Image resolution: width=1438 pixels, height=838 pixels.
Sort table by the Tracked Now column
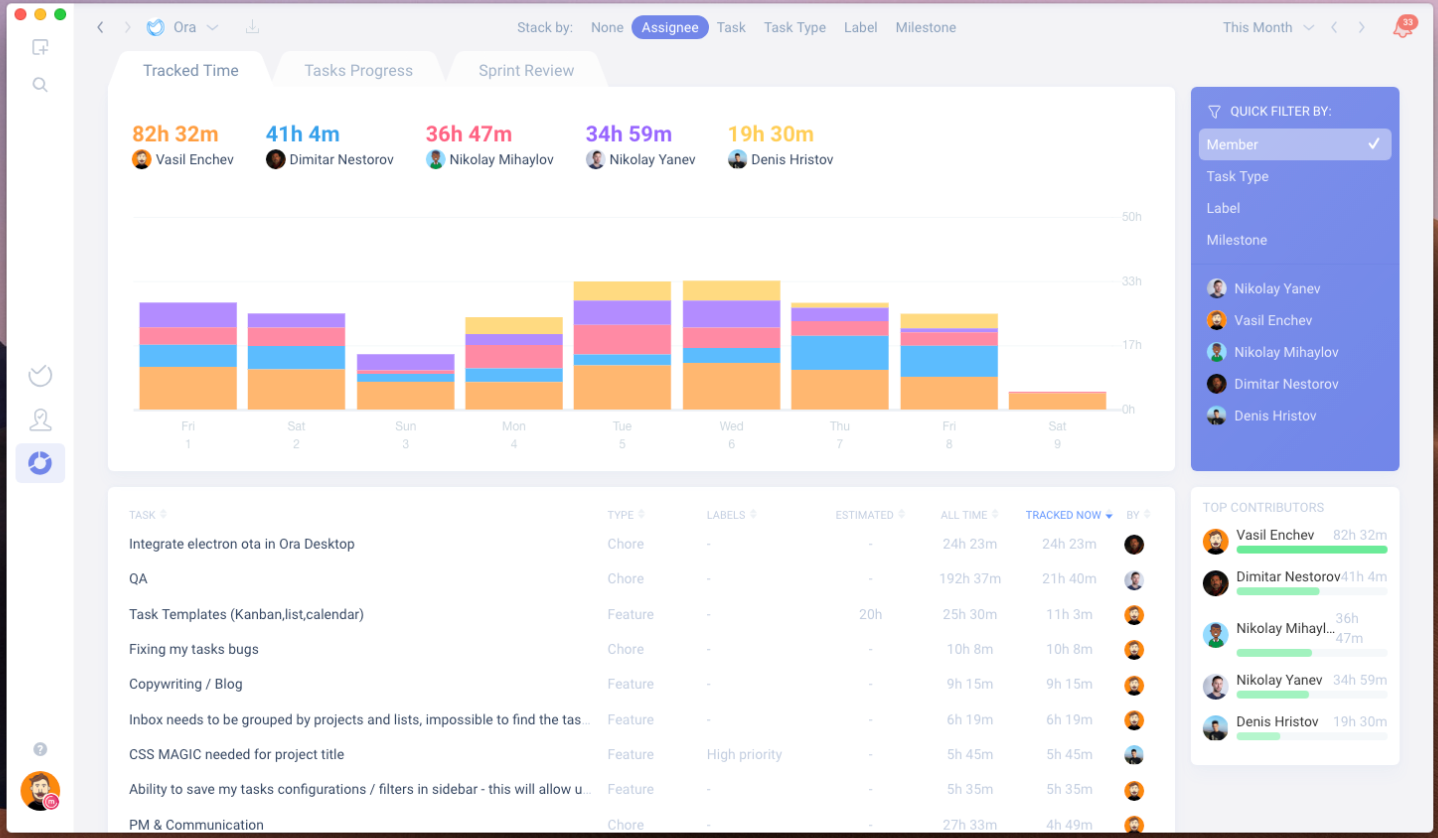tap(1069, 515)
